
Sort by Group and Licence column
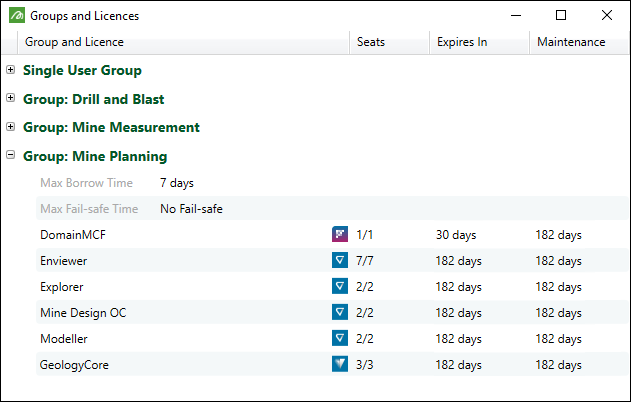click(x=75, y=42)
